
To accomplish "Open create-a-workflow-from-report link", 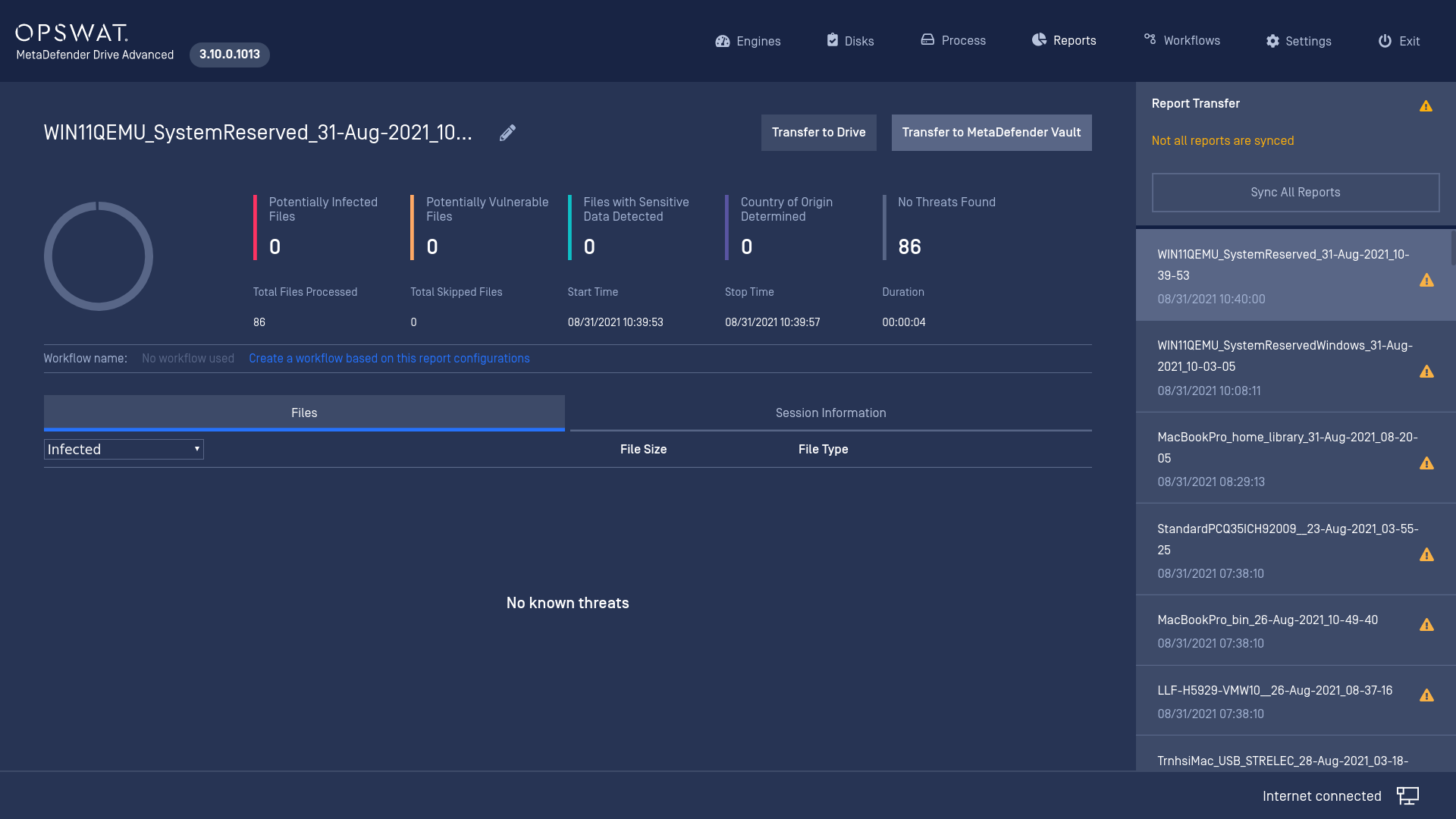I will coord(389,359).
